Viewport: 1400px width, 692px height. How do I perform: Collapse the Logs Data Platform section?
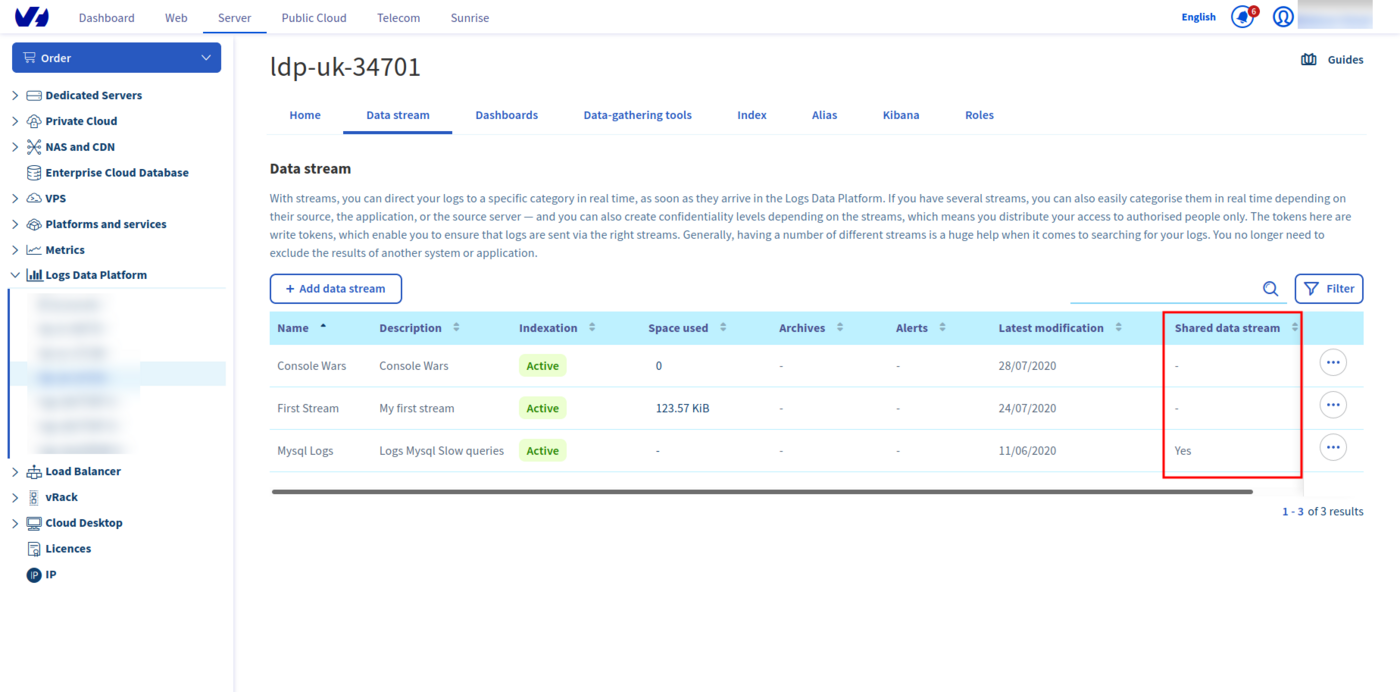(x=15, y=275)
